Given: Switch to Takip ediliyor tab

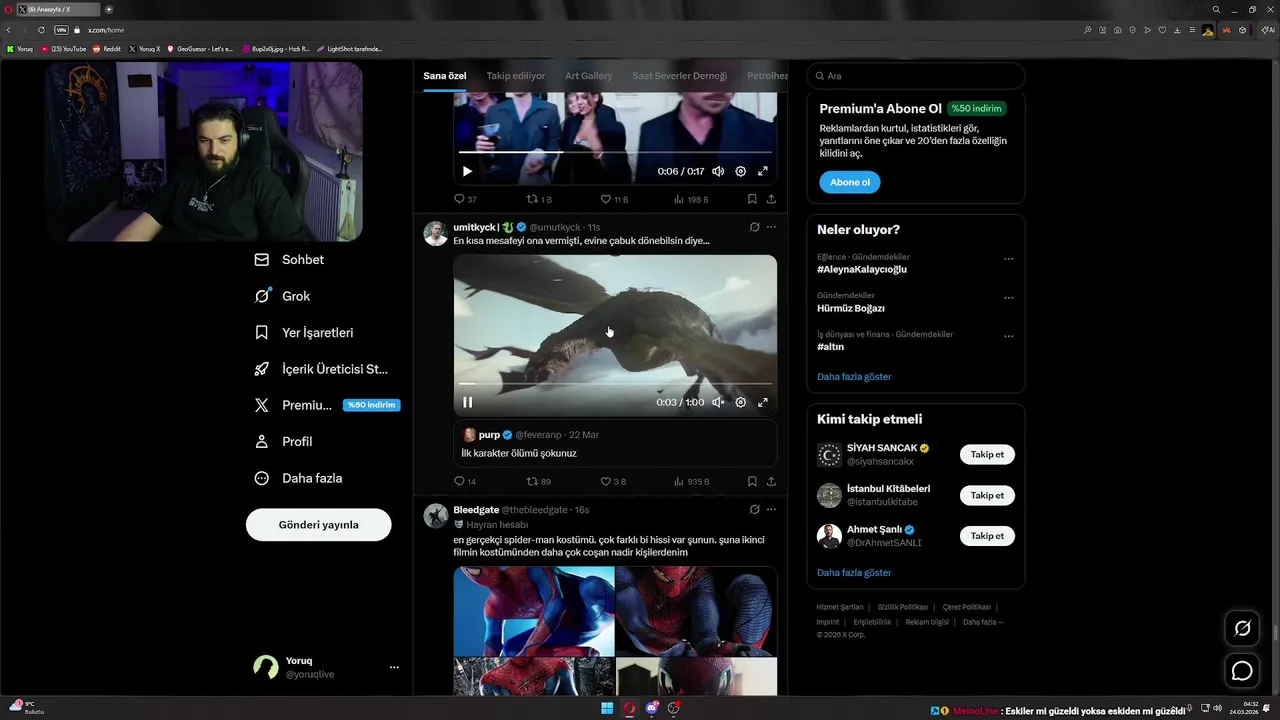Looking at the screenshot, I should (x=516, y=76).
